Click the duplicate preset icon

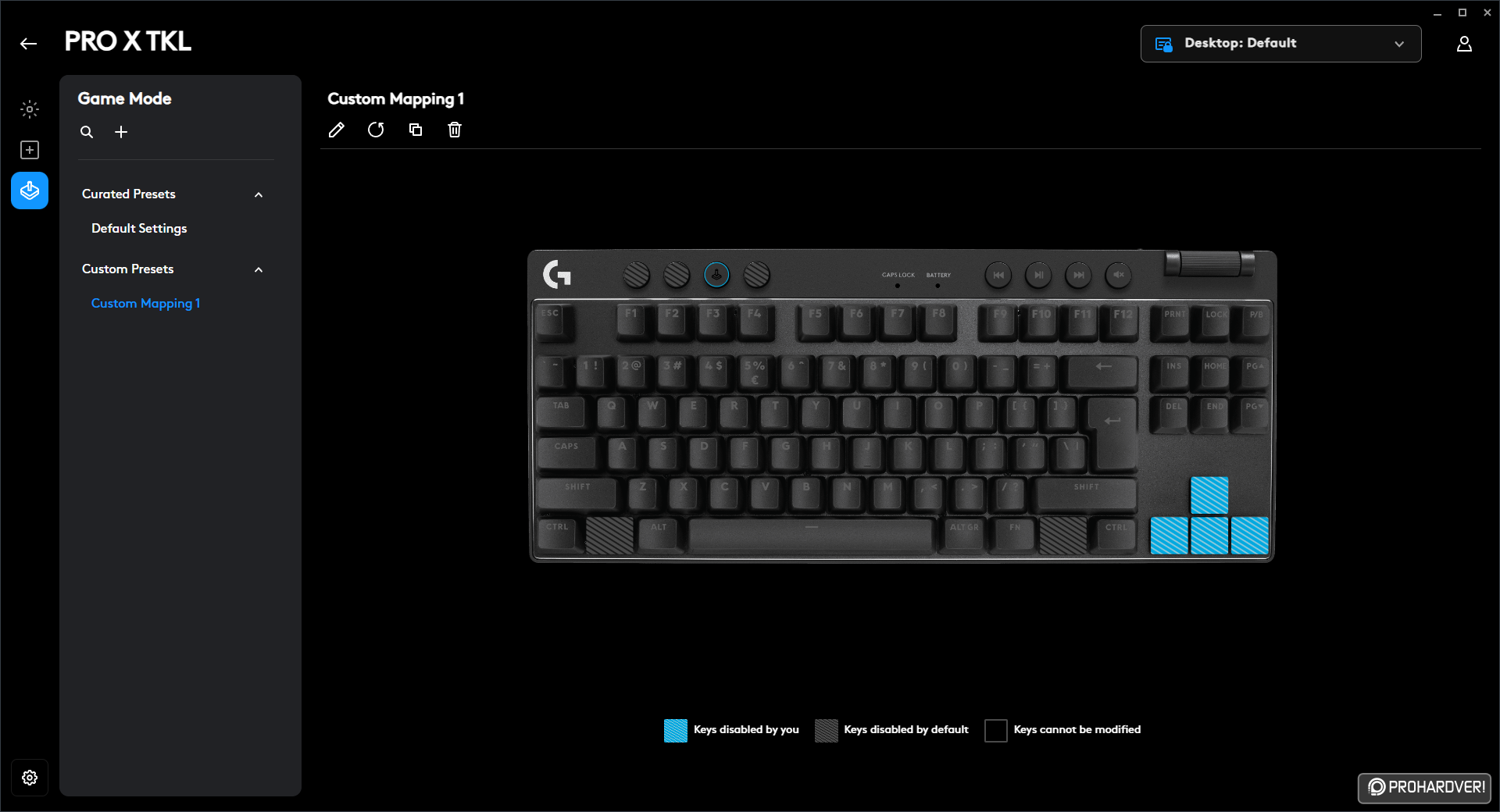[x=416, y=130]
